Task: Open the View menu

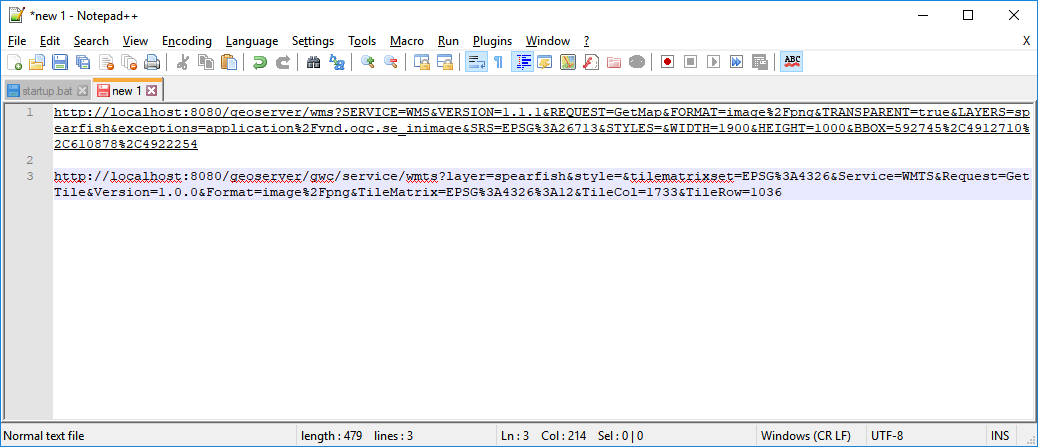Action: (136, 41)
